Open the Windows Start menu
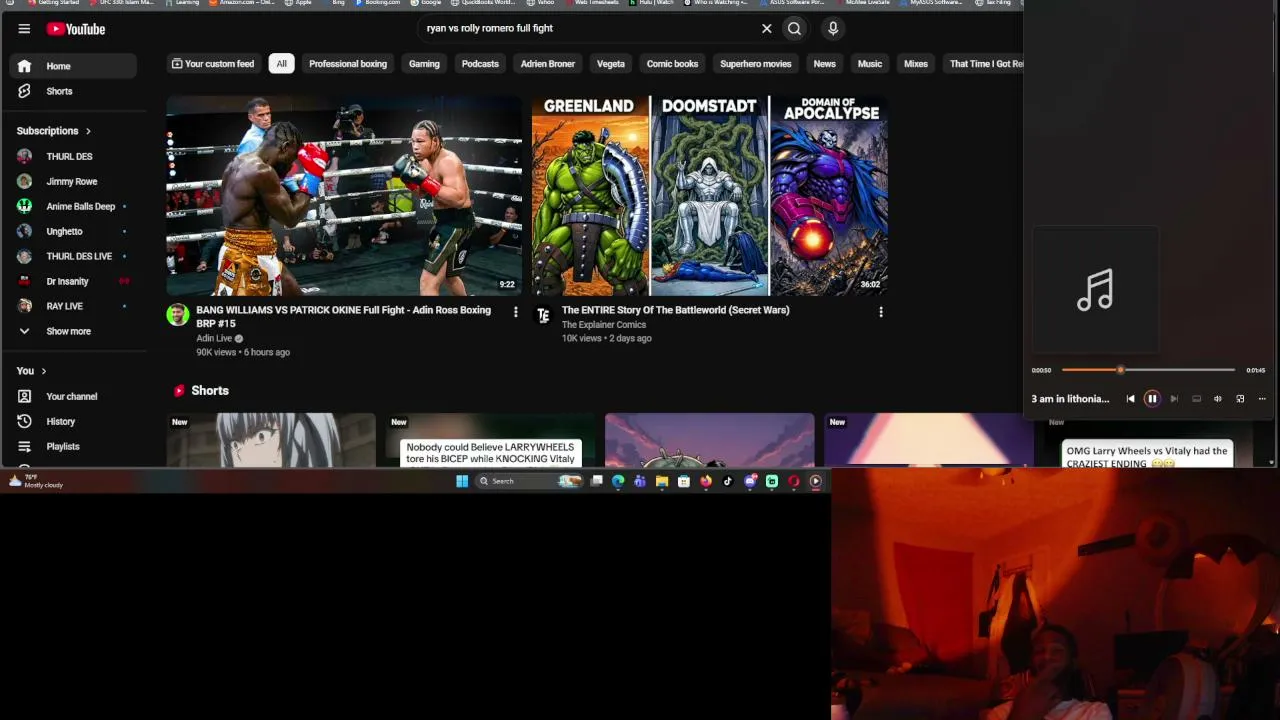This screenshot has height=720, width=1280. click(x=462, y=481)
